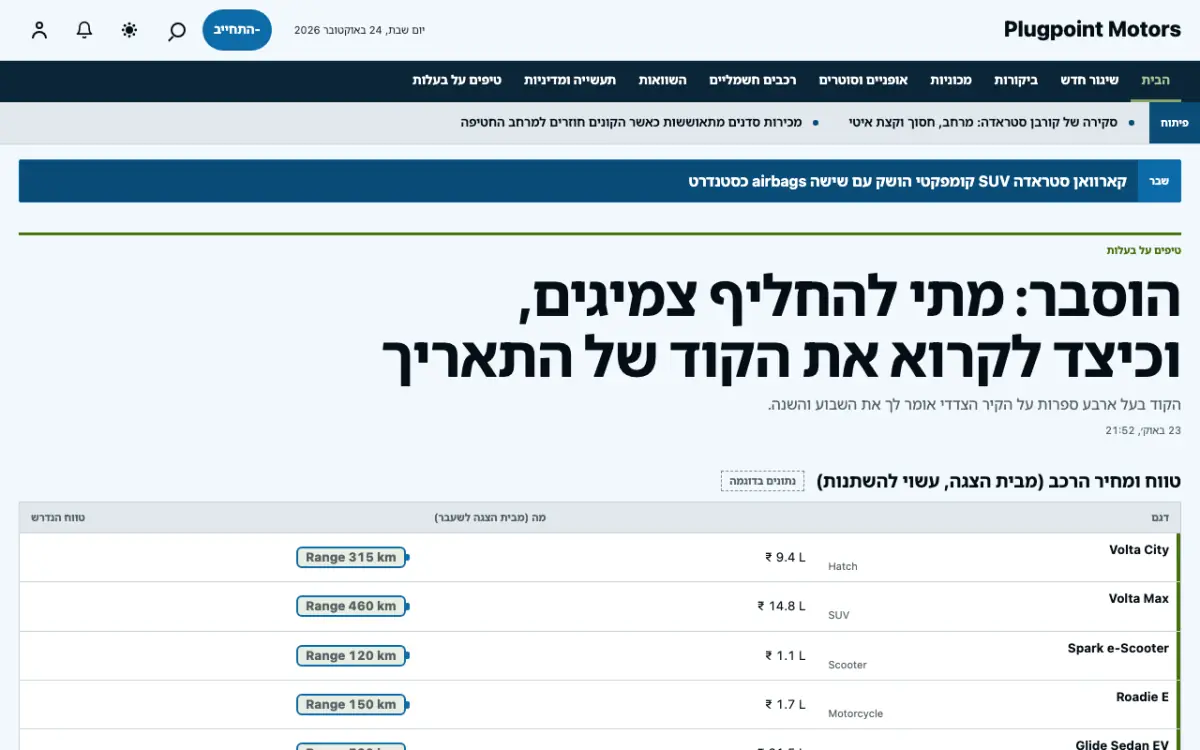
Task: Click the ₹ 1.7 L price
Action: (785, 705)
